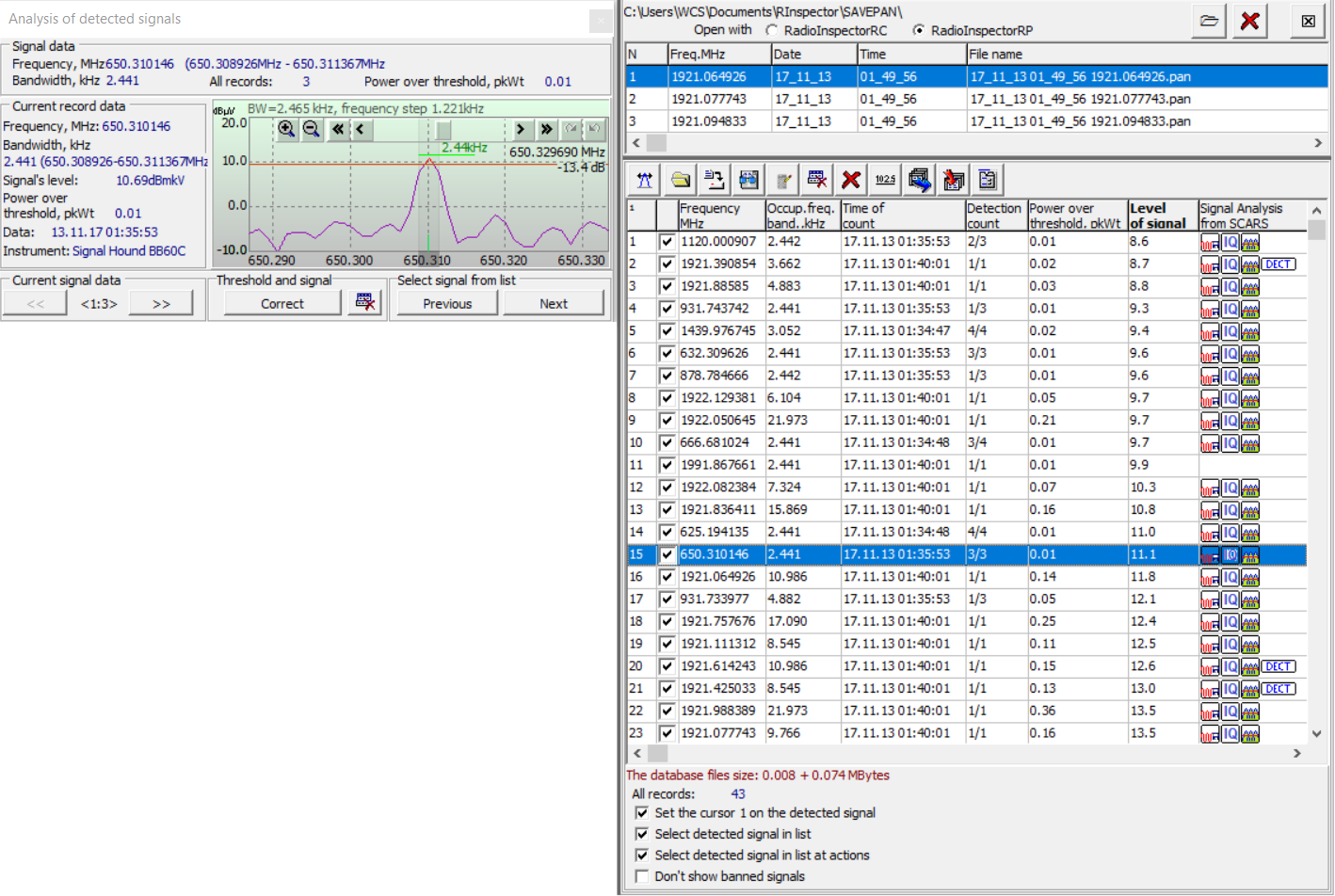Enable "Don't show banned signals" checkbox

(642, 876)
